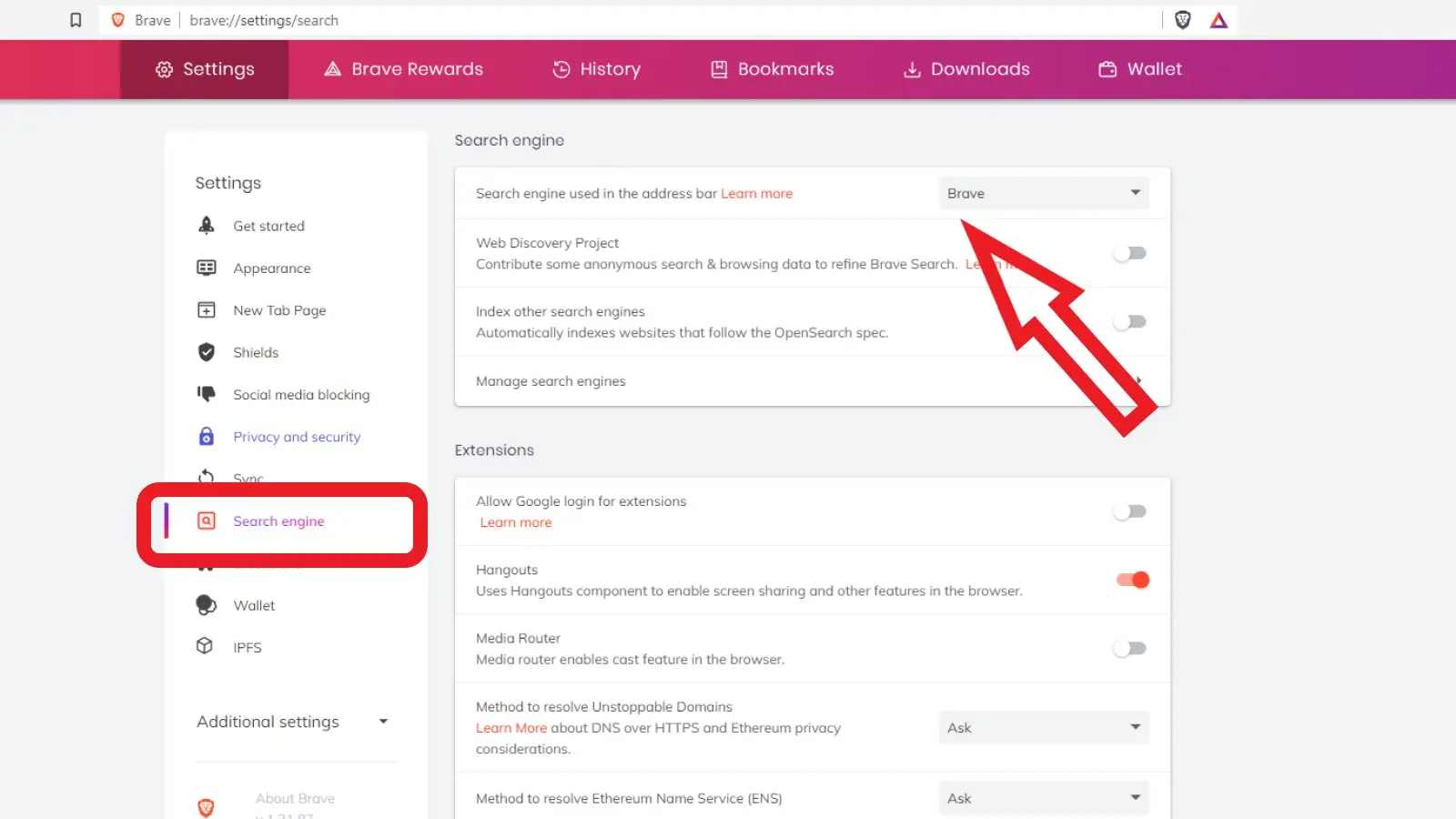The image size is (1456, 819).
Task: Click the Brave lion icon in the address bar
Action: (x=117, y=20)
